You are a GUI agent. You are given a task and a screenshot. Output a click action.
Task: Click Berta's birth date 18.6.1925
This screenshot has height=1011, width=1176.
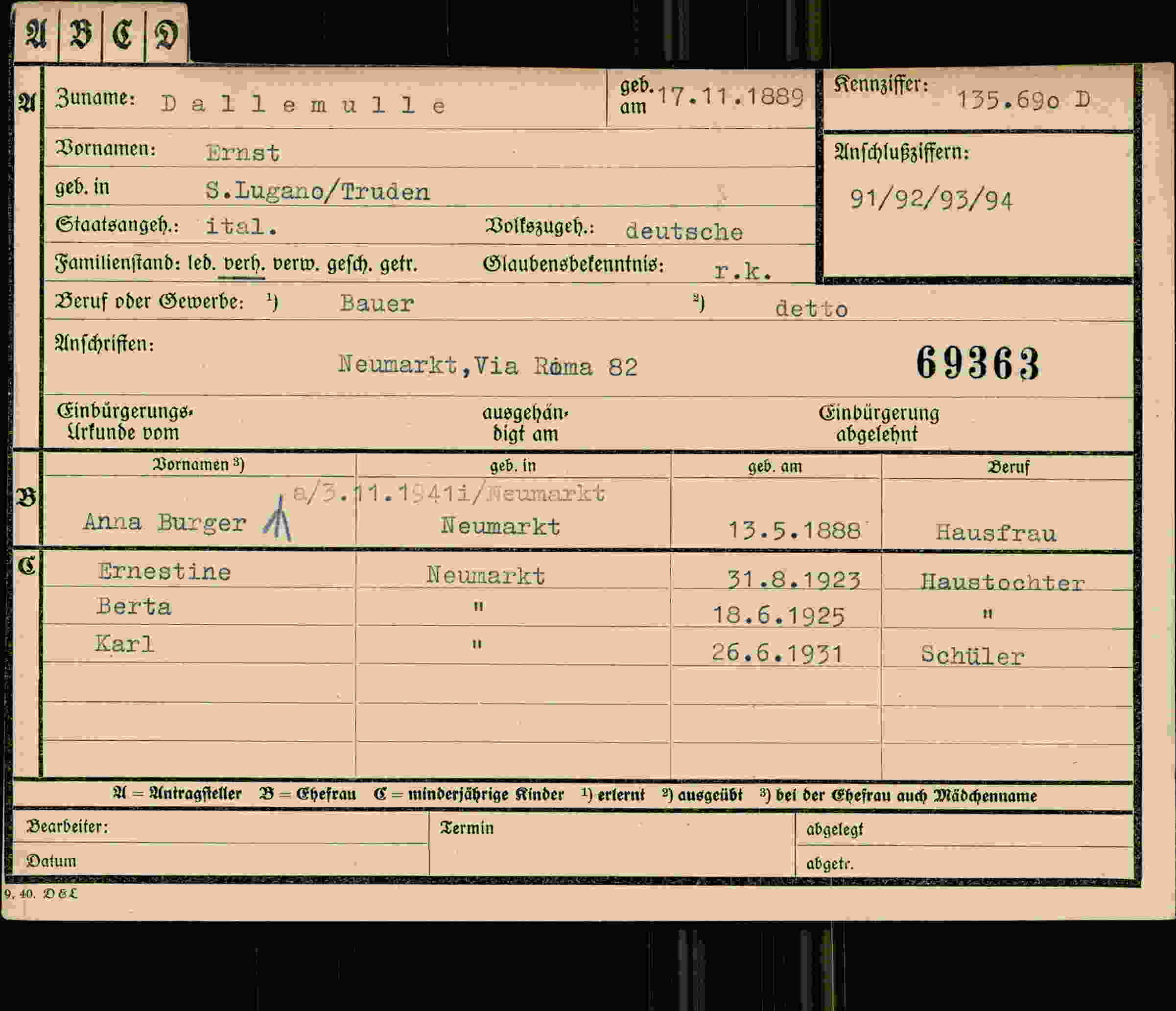779,615
